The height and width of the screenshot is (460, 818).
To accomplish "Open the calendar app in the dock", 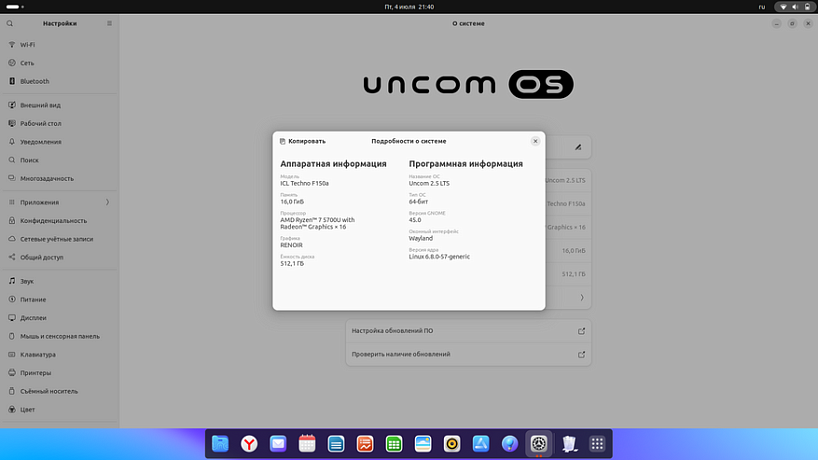I will pos(307,443).
